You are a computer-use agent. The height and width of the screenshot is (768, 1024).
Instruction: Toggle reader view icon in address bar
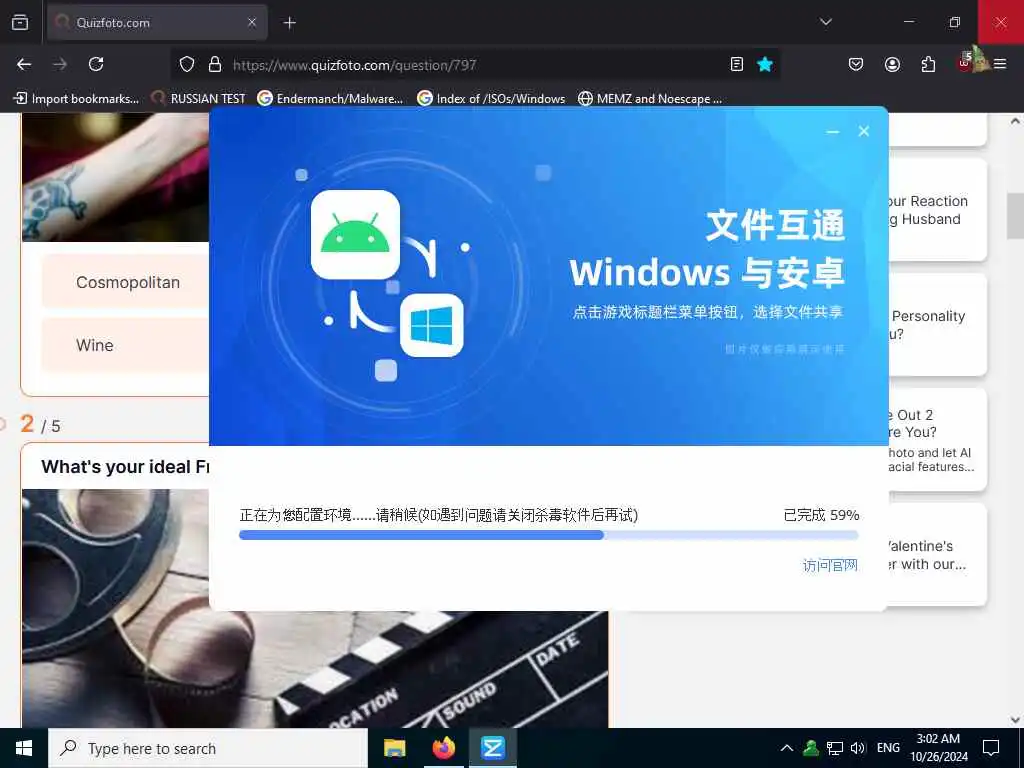click(x=737, y=64)
